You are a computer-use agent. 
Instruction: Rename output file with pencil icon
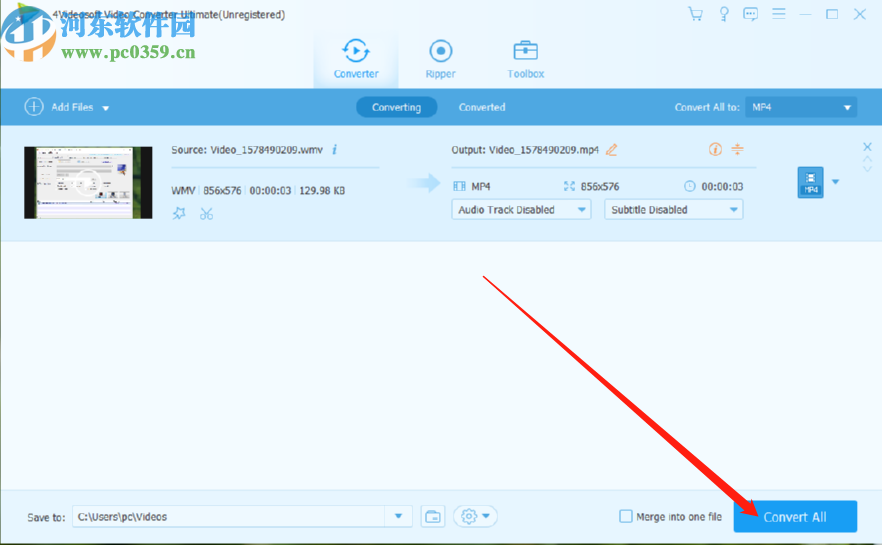tap(611, 150)
